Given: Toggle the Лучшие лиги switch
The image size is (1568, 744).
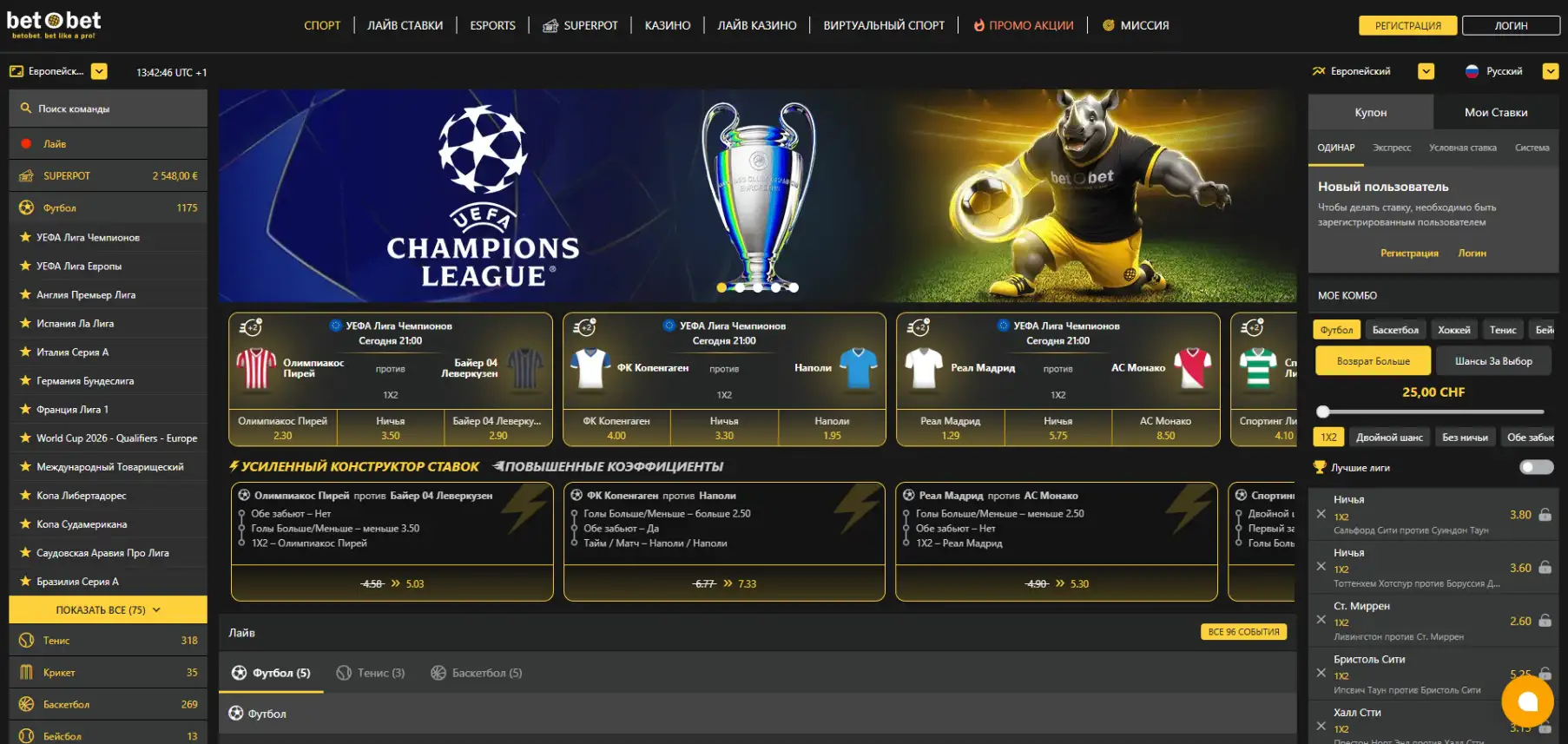Looking at the screenshot, I should coord(1536,467).
